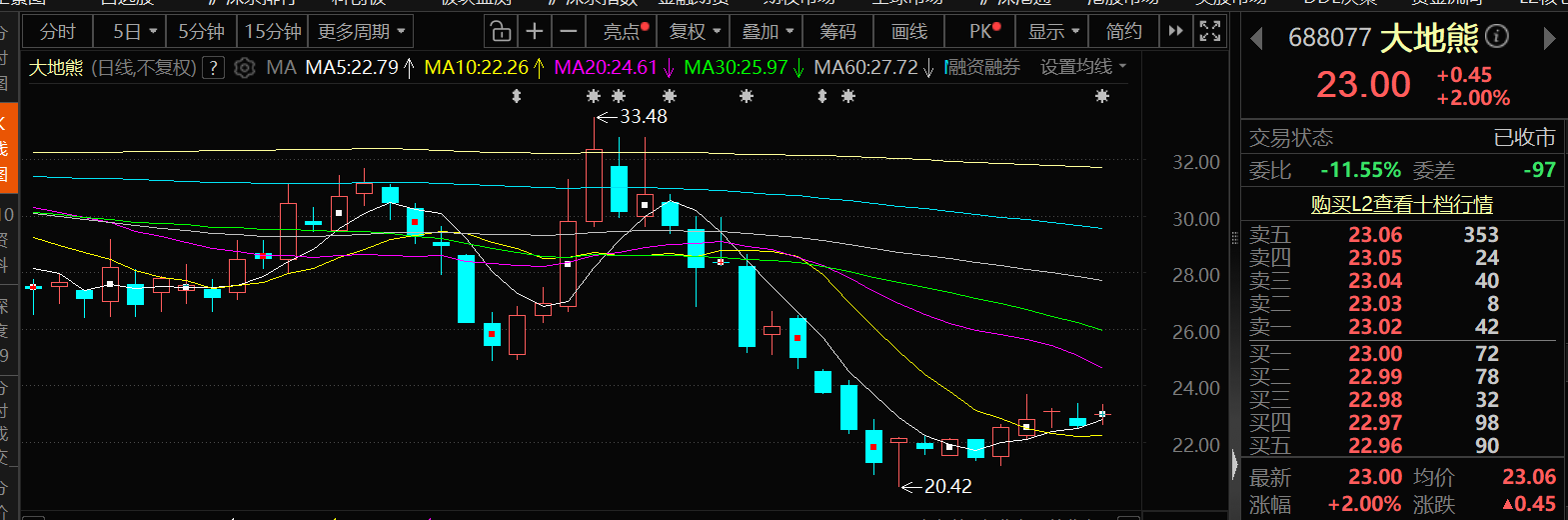This screenshot has height=520, width=1568.
Task: Switch to 15分钟 period
Action: tap(273, 32)
